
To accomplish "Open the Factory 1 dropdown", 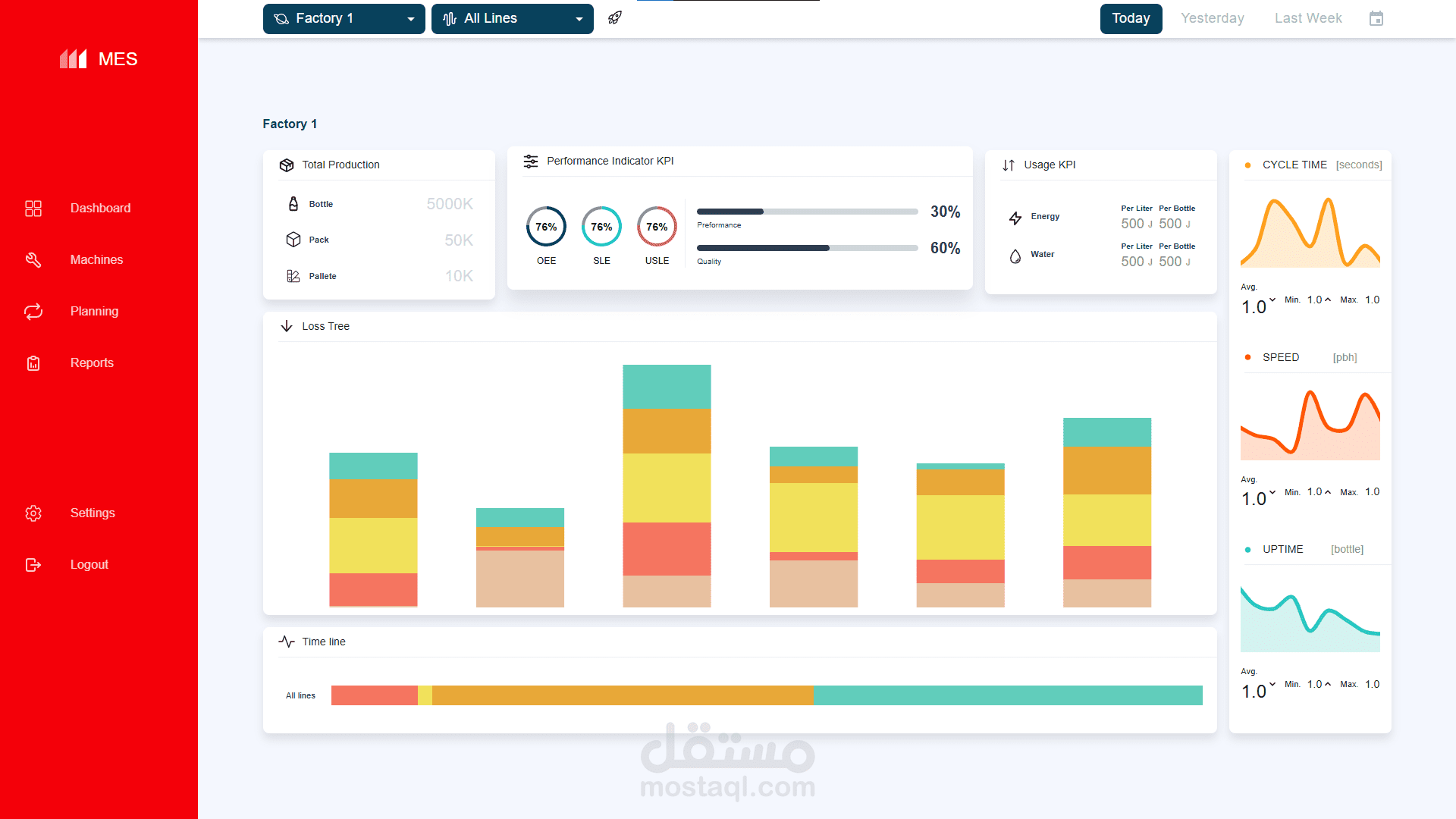I will [344, 19].
